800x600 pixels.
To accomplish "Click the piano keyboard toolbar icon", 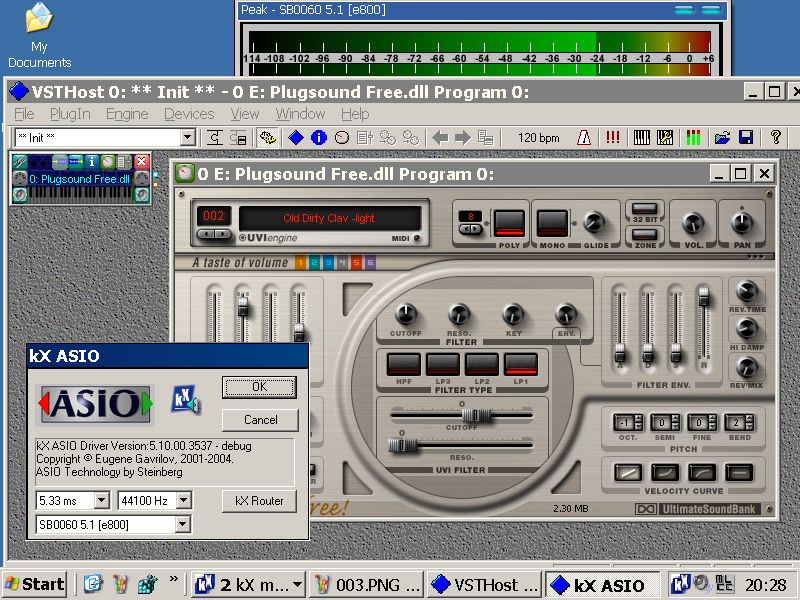I will click(641, 137).
